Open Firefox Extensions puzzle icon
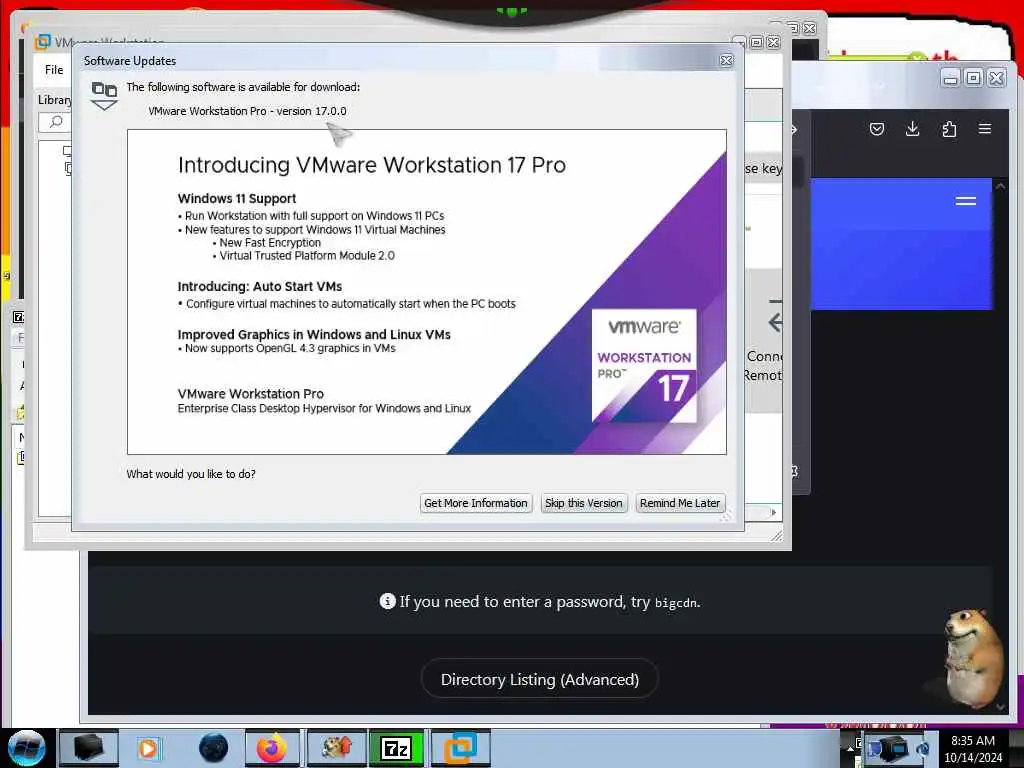 [949, 129]
